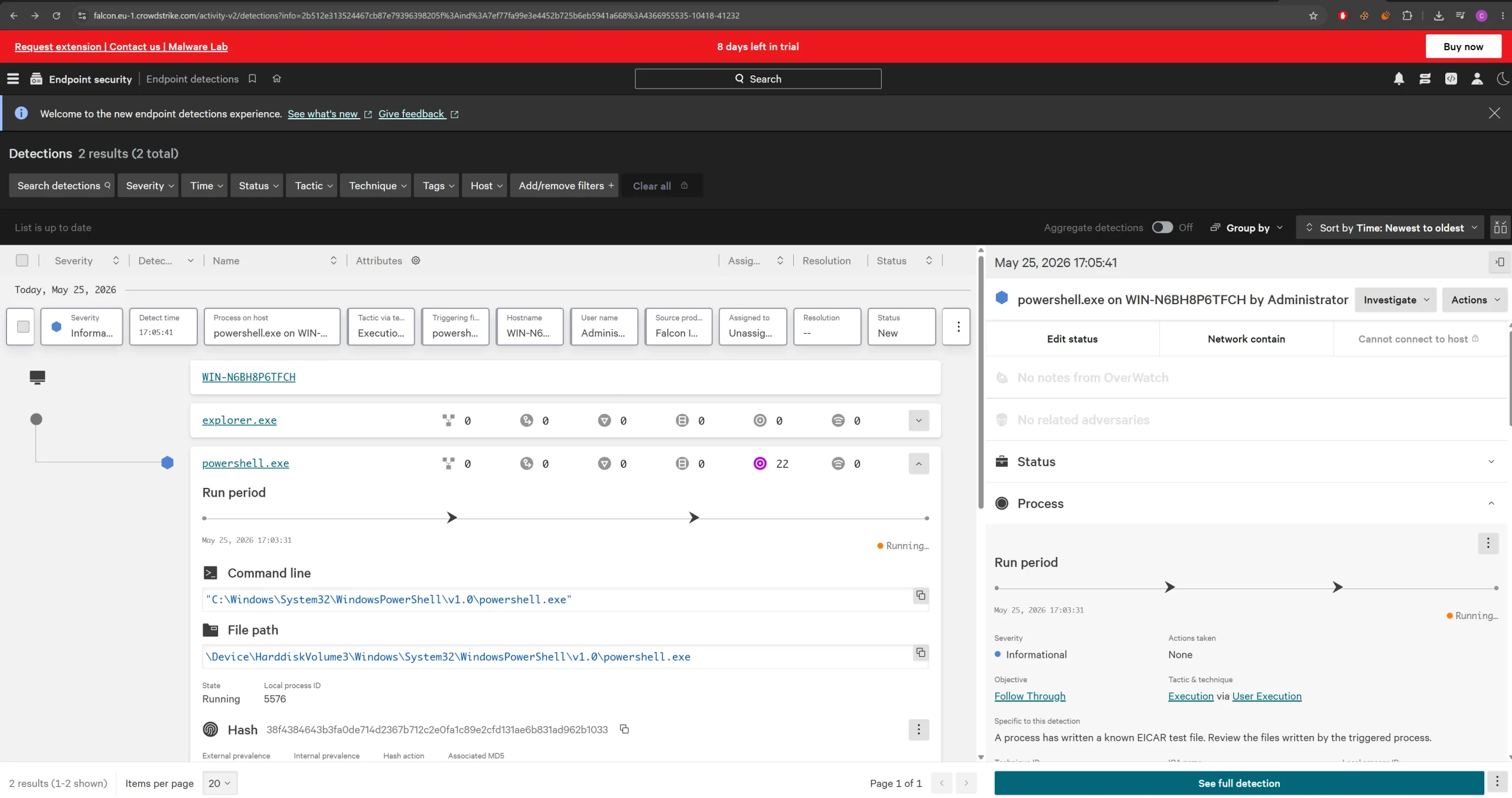Expand the explorer.exe process row

point(918,420)
